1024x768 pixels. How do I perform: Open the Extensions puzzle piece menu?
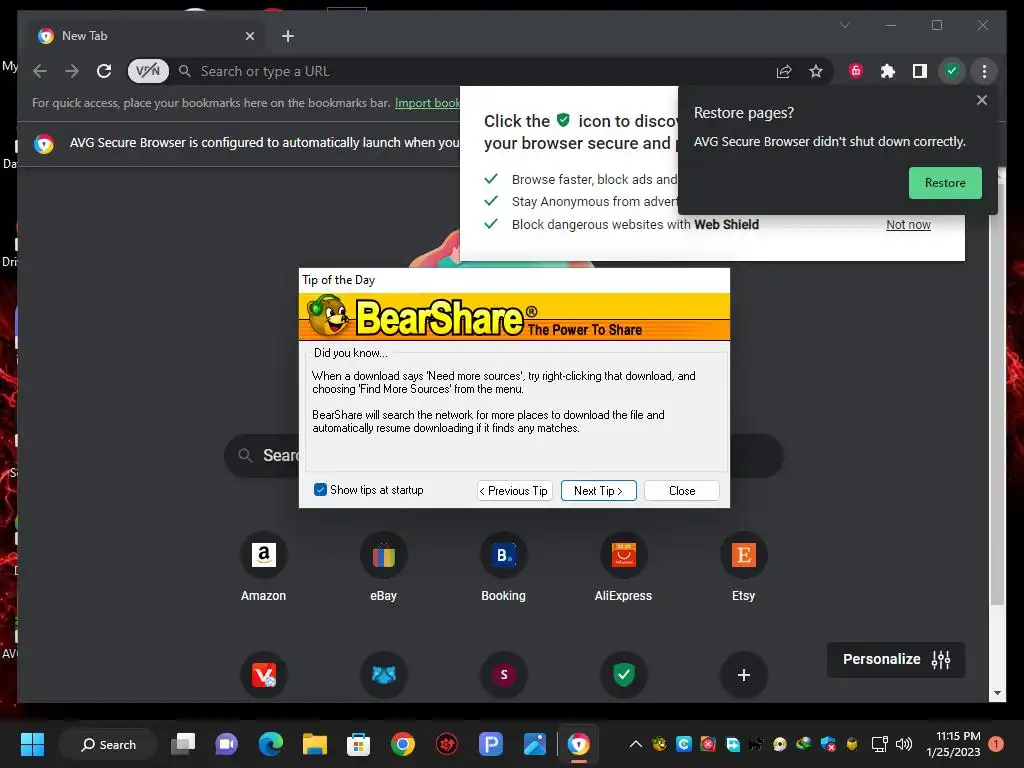tap(888, 71)
